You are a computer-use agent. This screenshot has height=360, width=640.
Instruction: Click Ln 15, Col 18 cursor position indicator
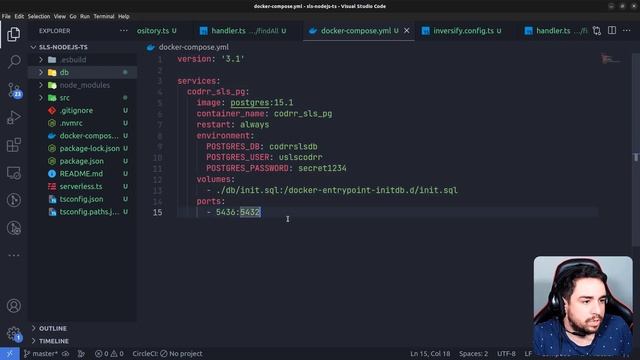click(430, 354)
